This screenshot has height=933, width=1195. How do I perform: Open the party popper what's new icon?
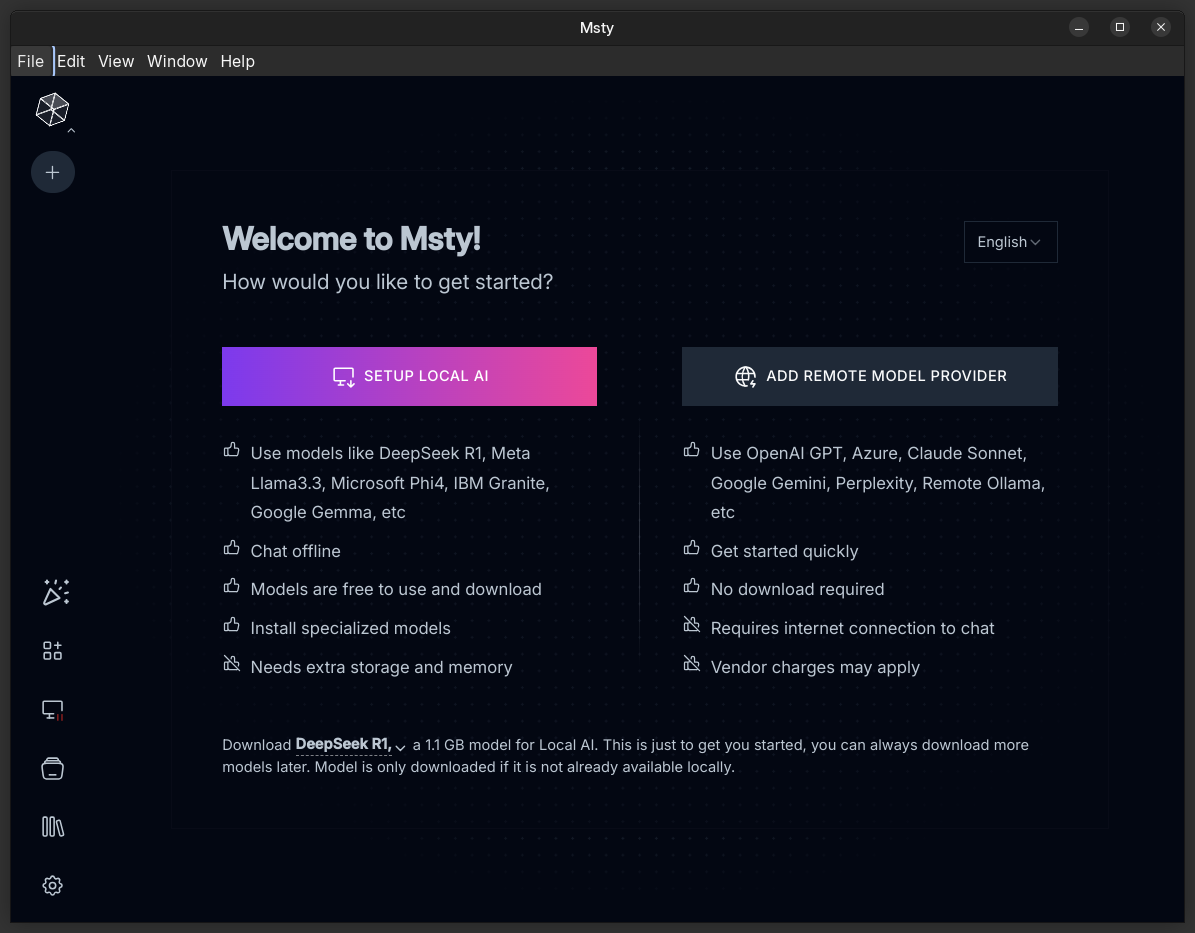click(x=55, y=592)
